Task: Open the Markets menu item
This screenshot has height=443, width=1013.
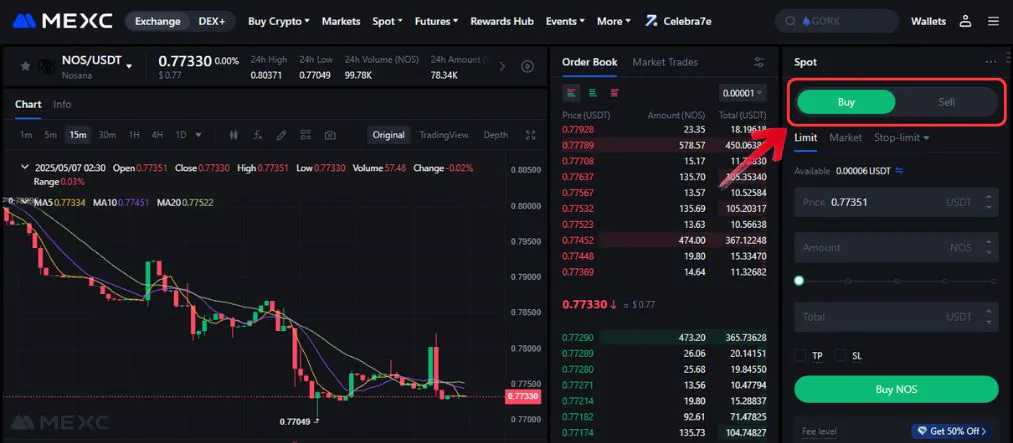Action: point(340,21)
